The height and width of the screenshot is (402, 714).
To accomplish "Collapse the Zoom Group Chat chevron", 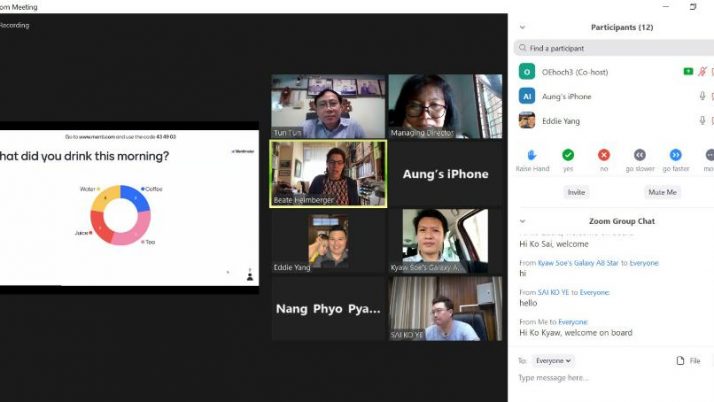I will tap(522, 221).
